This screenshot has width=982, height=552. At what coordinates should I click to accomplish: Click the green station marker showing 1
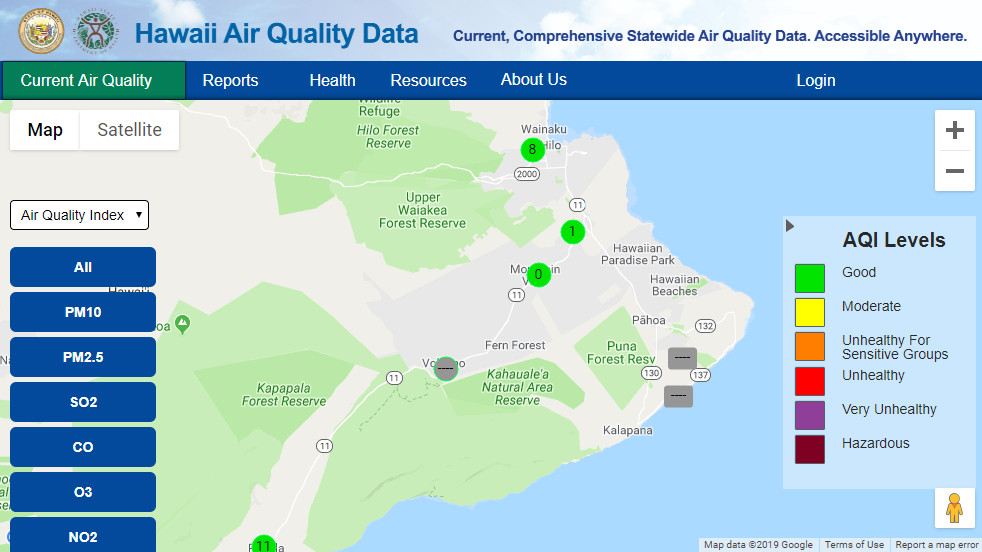click(572, 232)
